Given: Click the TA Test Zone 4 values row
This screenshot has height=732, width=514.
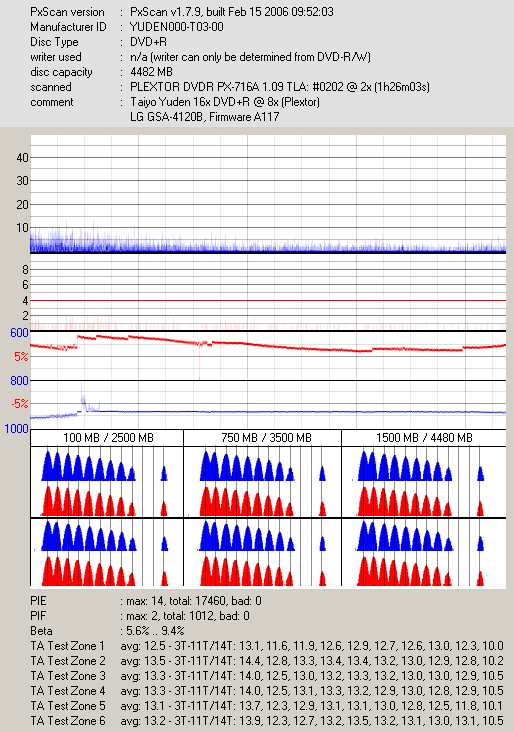Looking at the screenshot, I should [x=312, y=690].
